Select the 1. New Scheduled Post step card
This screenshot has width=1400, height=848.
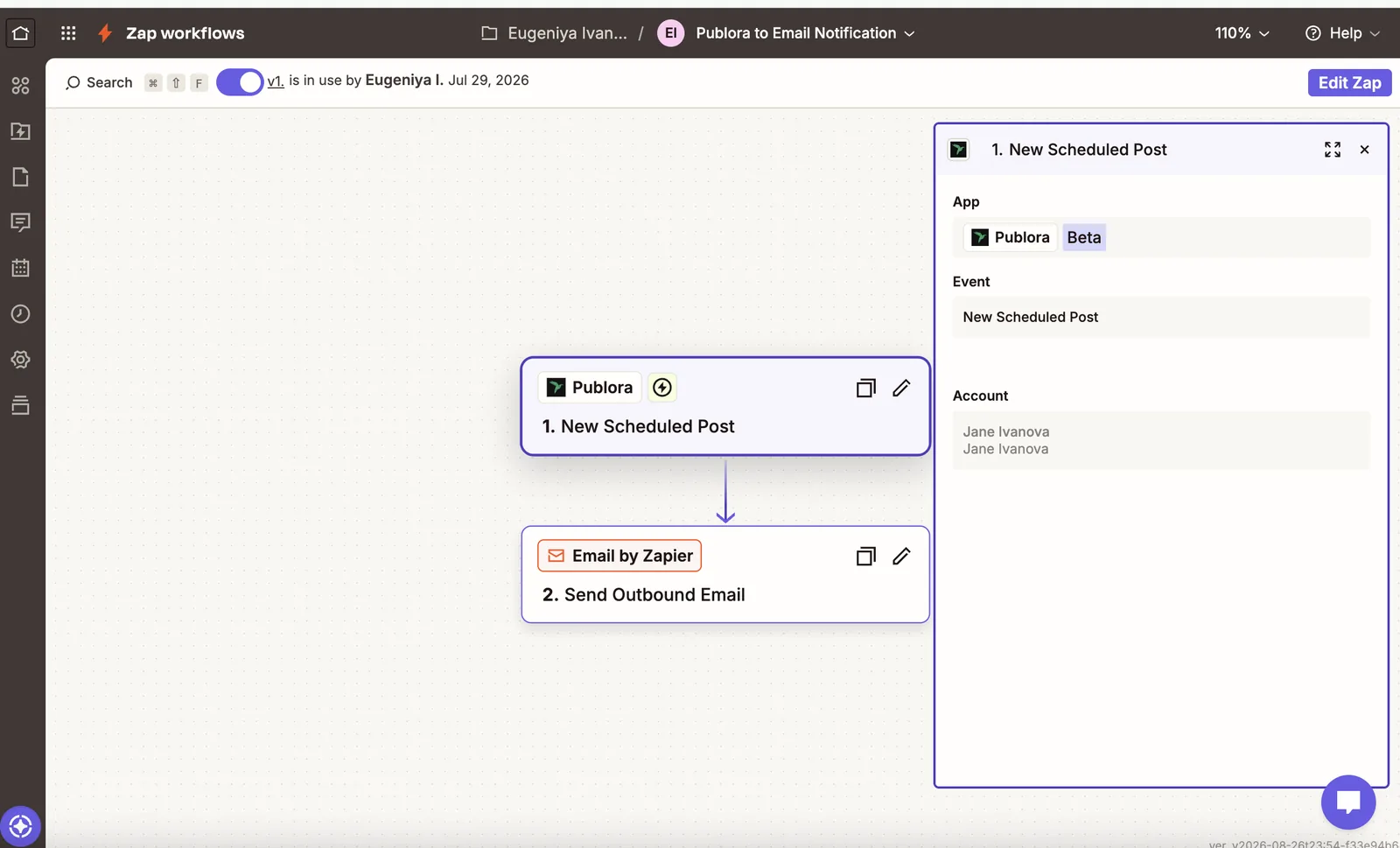click(x=725, y=406)
